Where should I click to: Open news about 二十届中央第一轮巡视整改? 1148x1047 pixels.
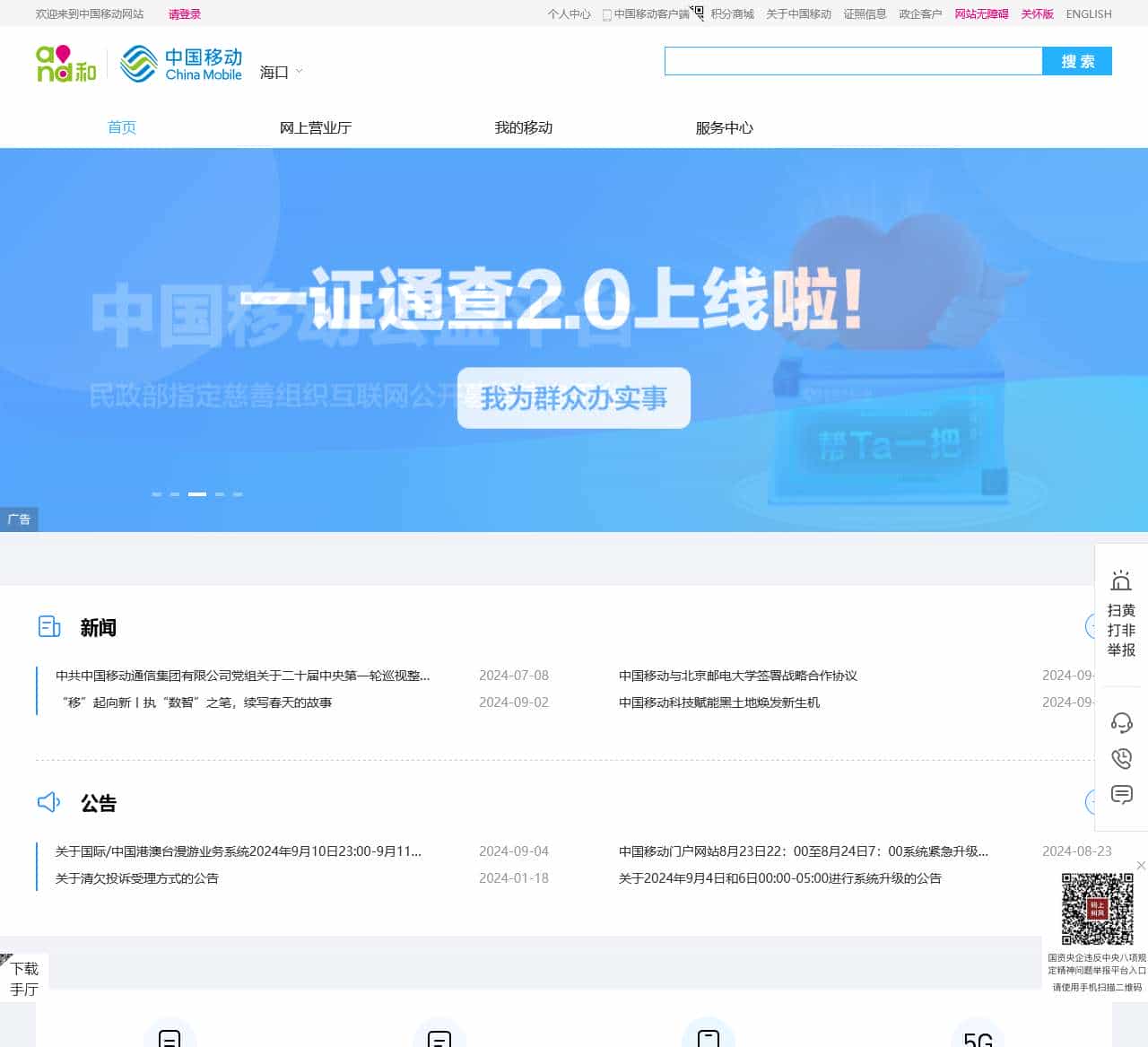(243, 676)
